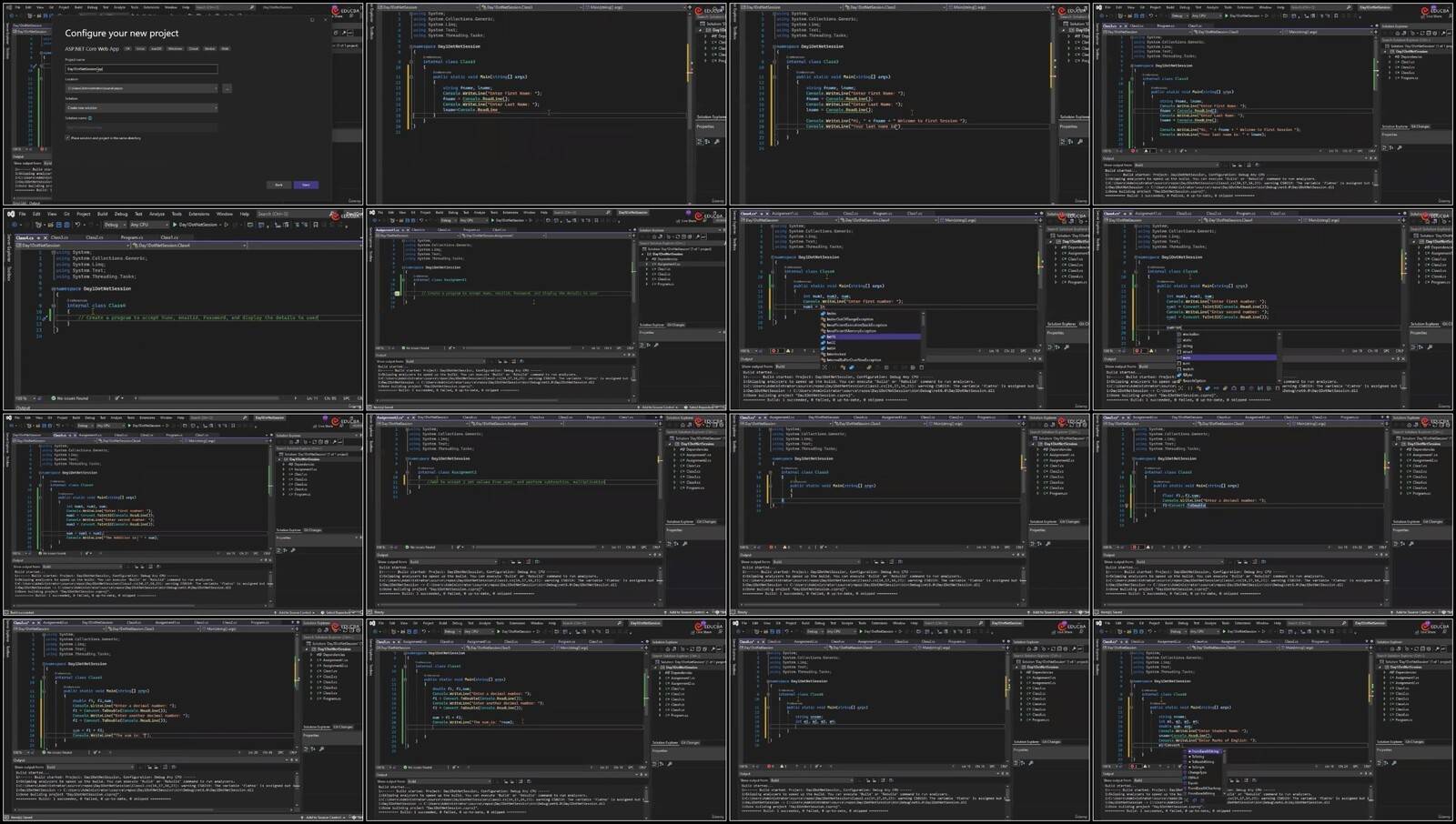
Task: Open the Debug configuration dropdown, magnified frame
Action: tap(115, 225)
